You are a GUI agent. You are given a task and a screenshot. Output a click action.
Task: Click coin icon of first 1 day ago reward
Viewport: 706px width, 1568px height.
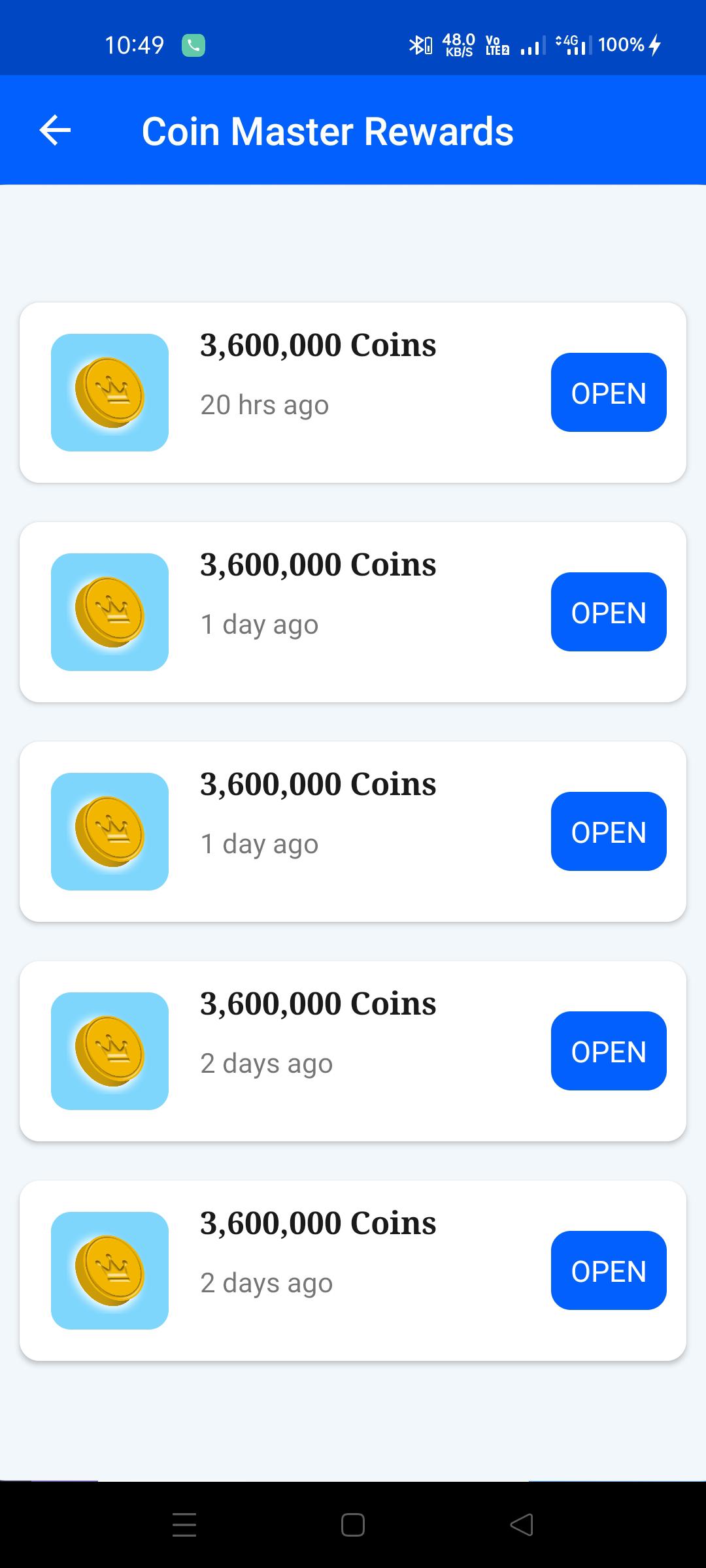(x=110, y=612)
